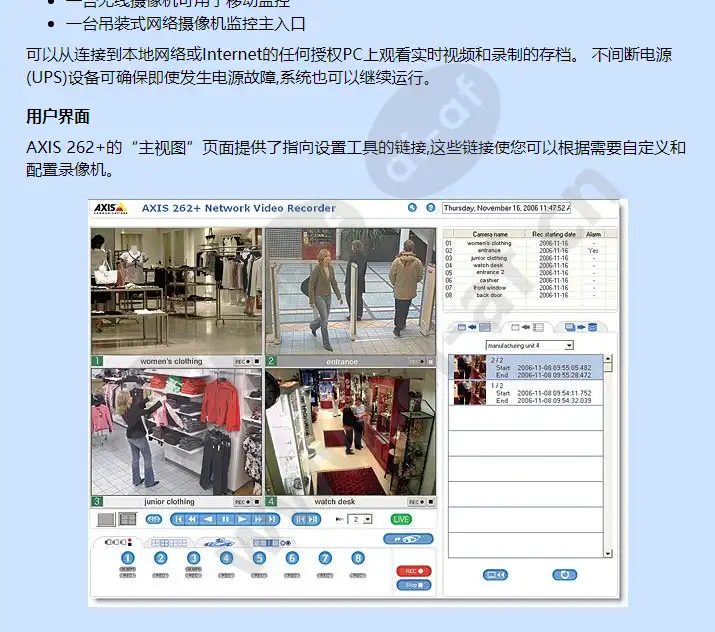Viewport: 715px width, 632px height.
Task: Select row 06 cashier in camera table
Action: [529, 280]
